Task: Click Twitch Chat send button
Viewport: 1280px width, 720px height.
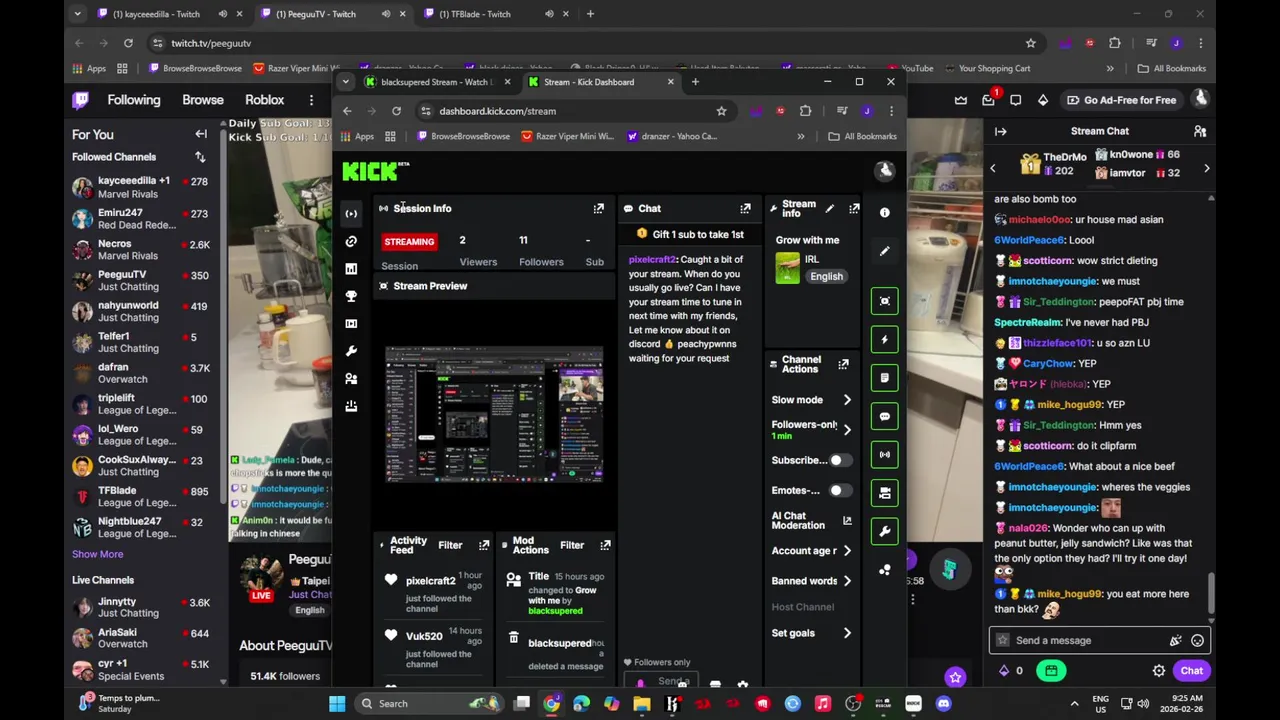Action: pos(1191,671)
